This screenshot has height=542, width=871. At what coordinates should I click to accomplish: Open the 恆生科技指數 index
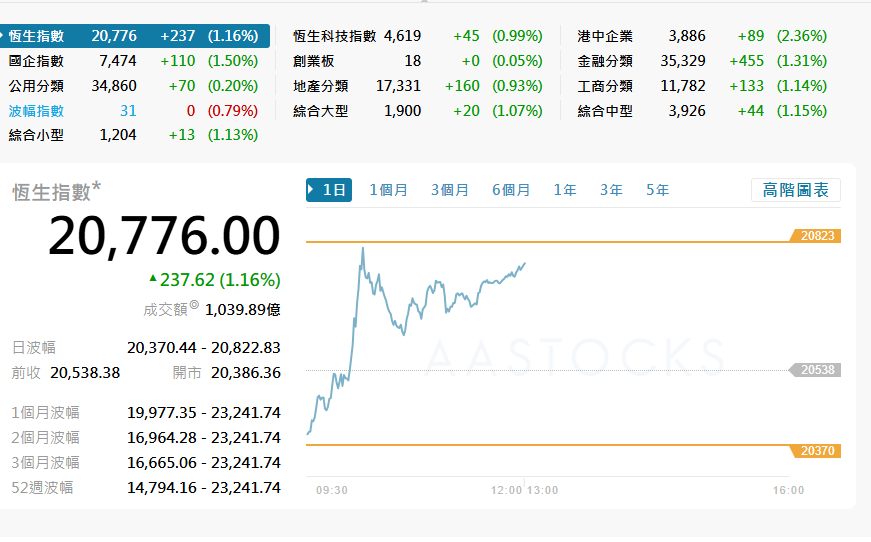click(334, 36)
